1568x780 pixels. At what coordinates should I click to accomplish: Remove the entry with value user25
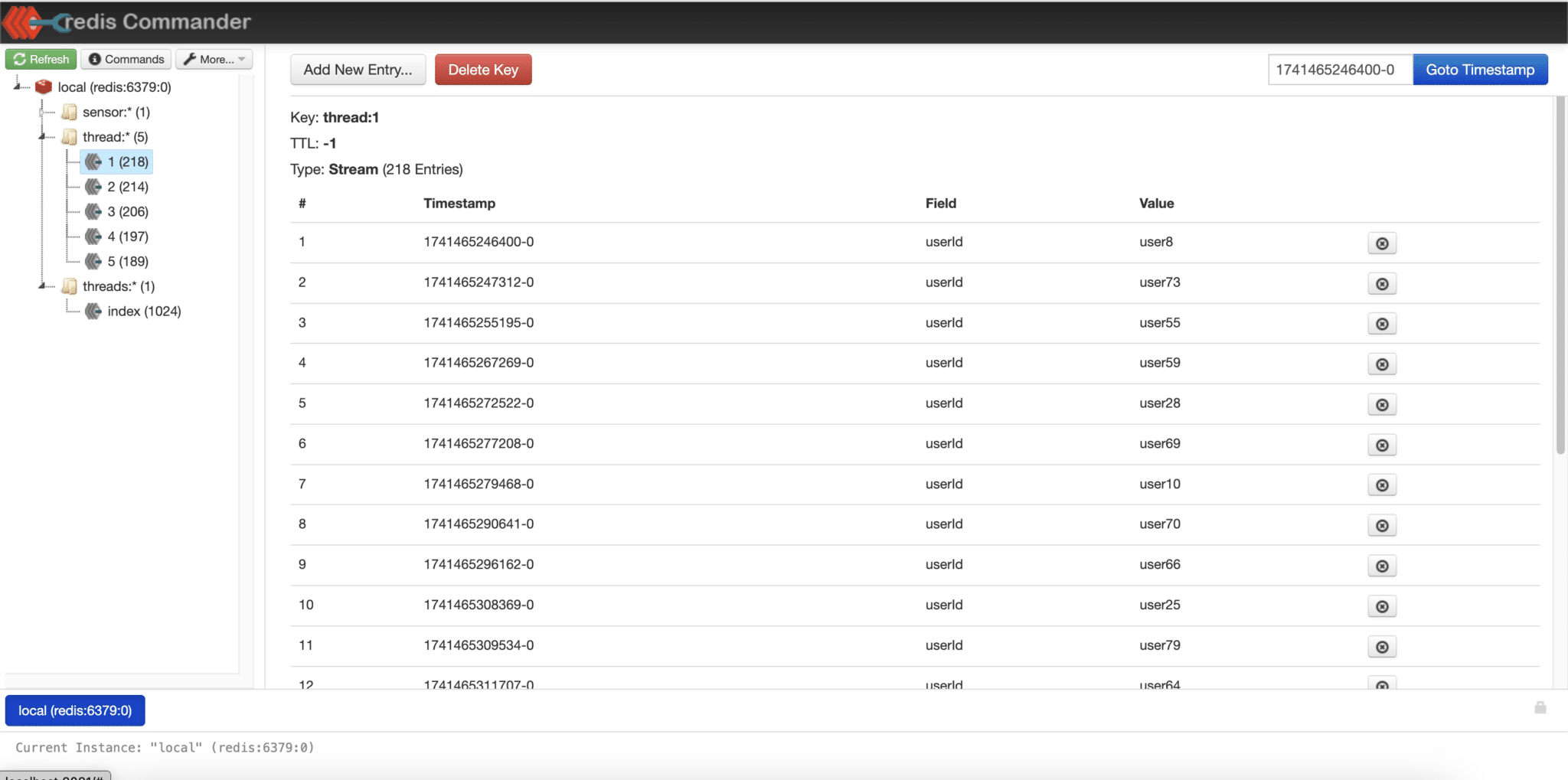tap(1381, 605)
